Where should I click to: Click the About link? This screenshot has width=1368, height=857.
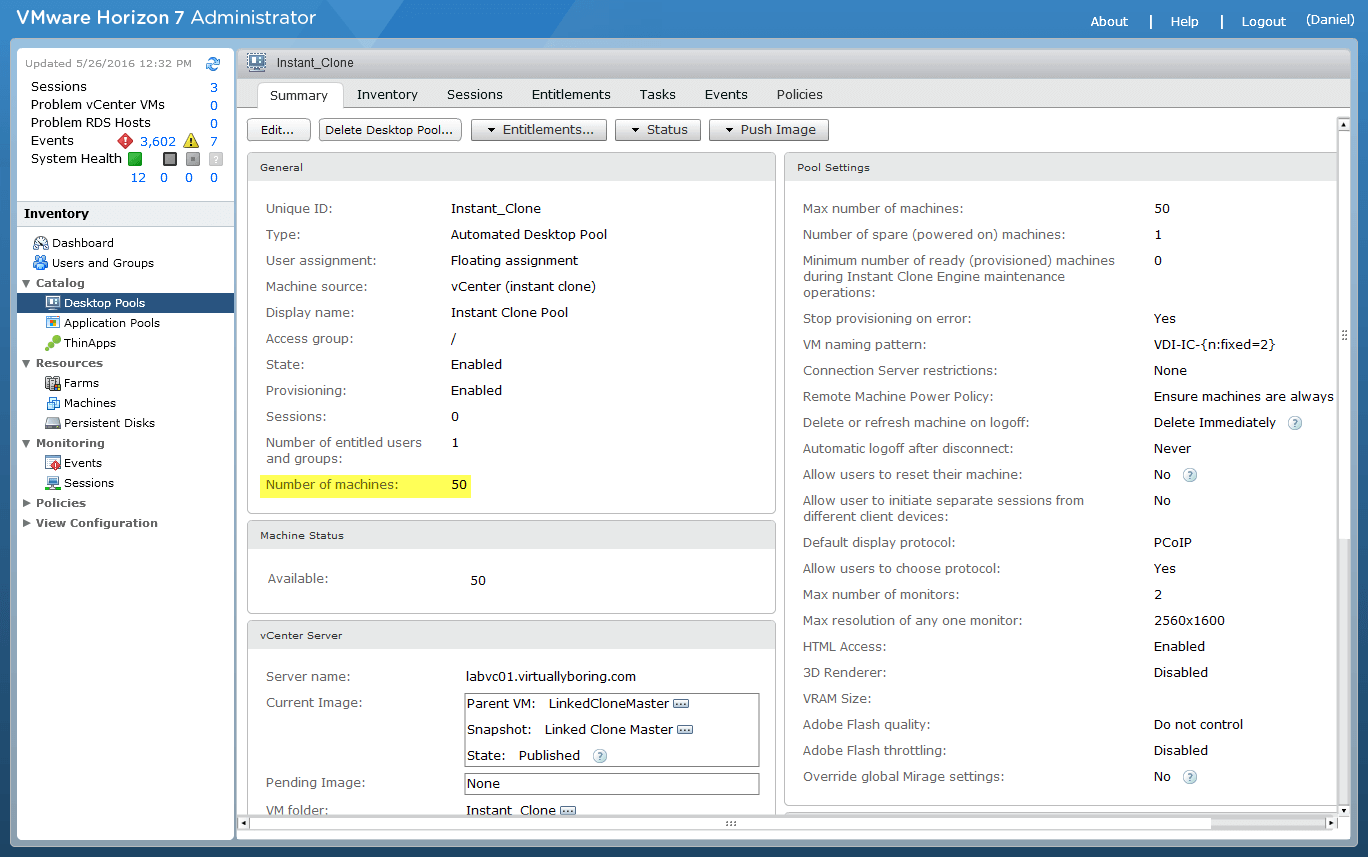(1109, 22)
